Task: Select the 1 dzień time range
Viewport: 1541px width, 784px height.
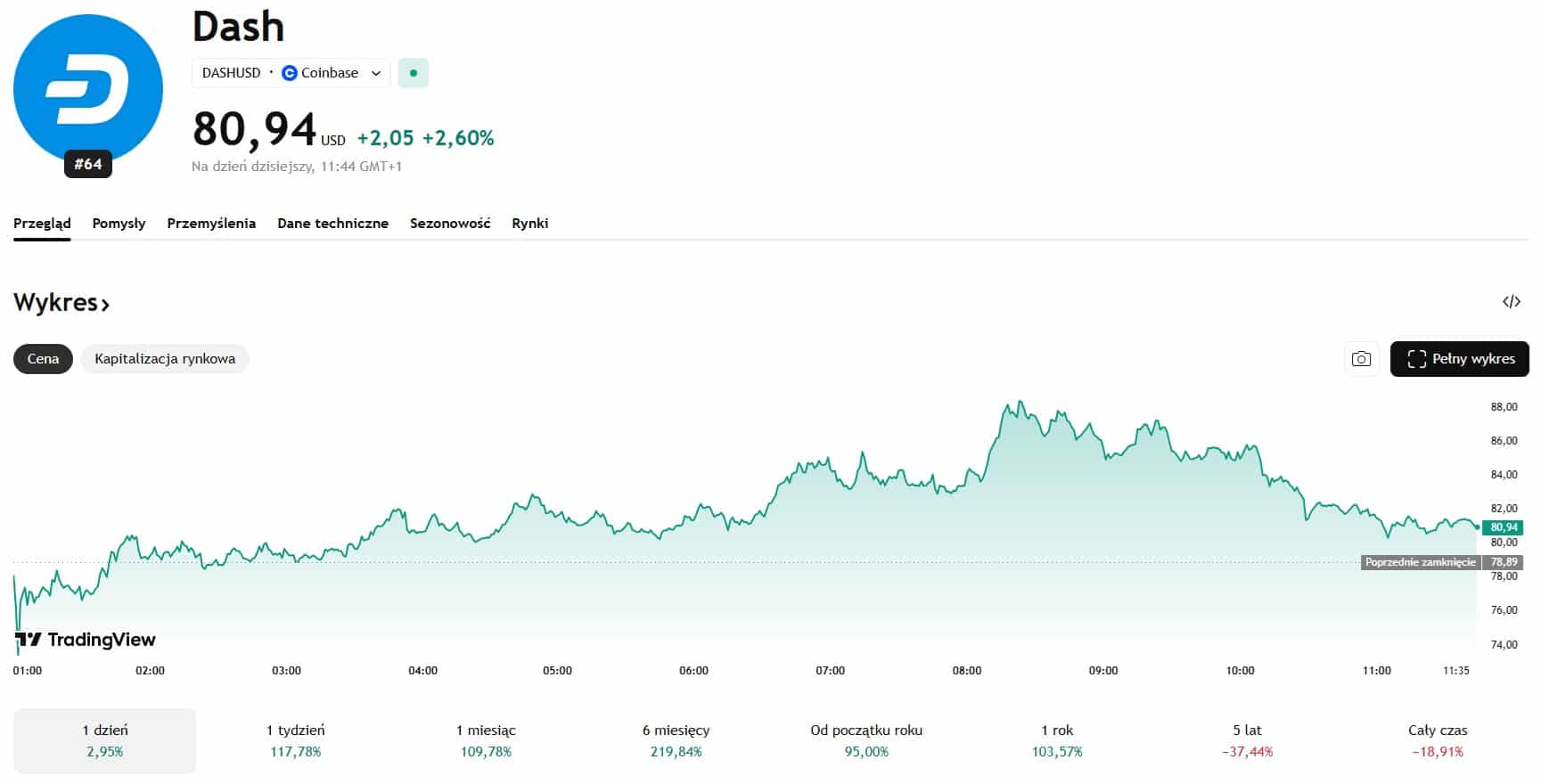Action: (x=104, y=740)
